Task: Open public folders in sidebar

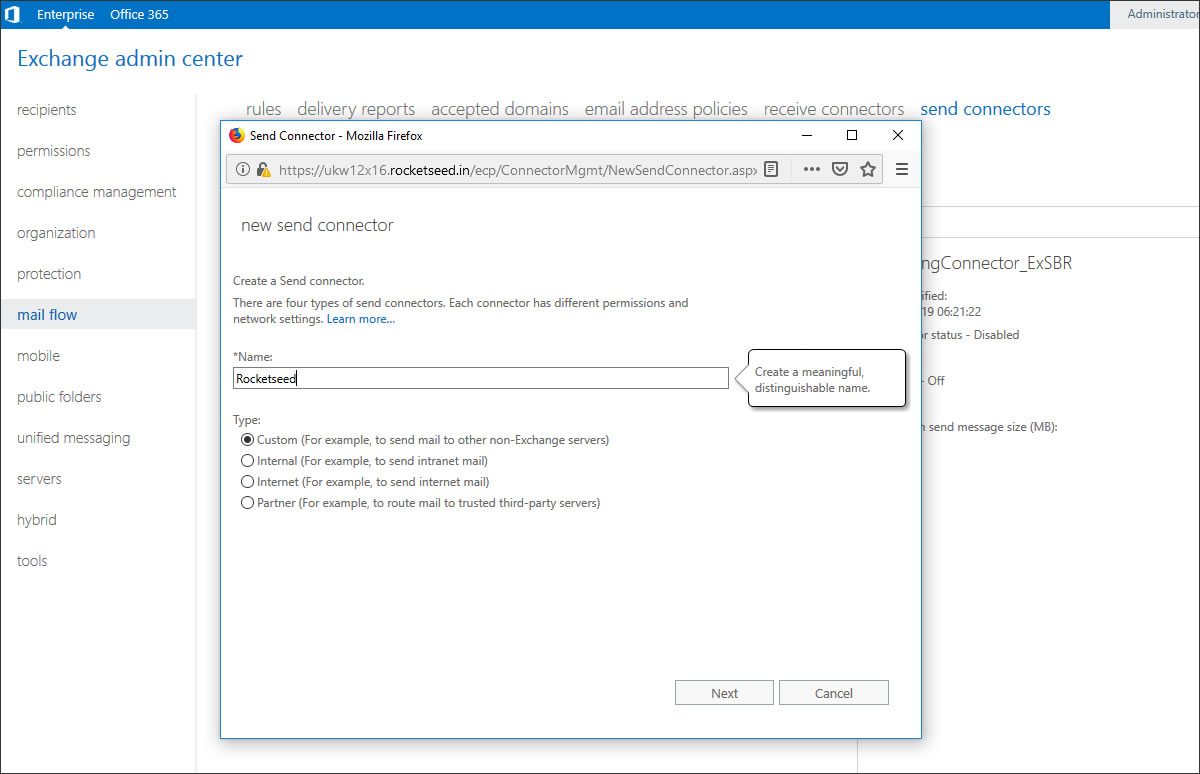Action: point(59,397)
